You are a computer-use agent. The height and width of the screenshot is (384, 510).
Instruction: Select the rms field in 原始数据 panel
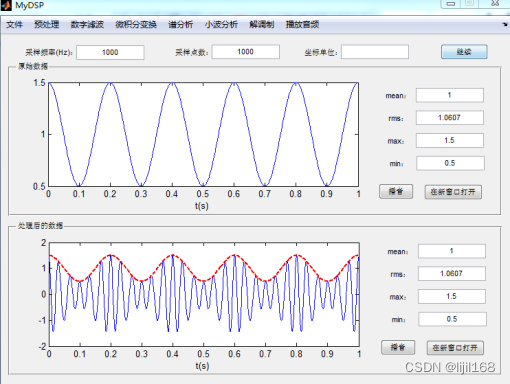pos(450,118)
